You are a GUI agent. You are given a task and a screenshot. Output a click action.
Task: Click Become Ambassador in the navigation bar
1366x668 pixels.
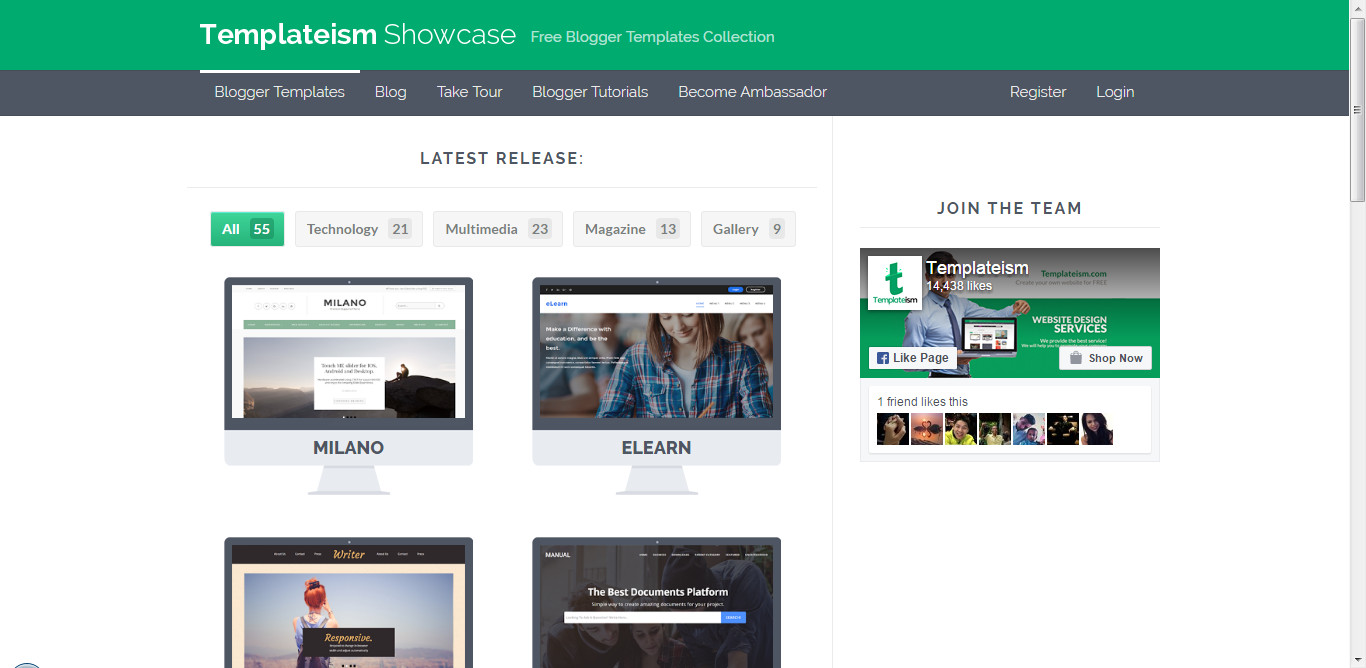752,91
